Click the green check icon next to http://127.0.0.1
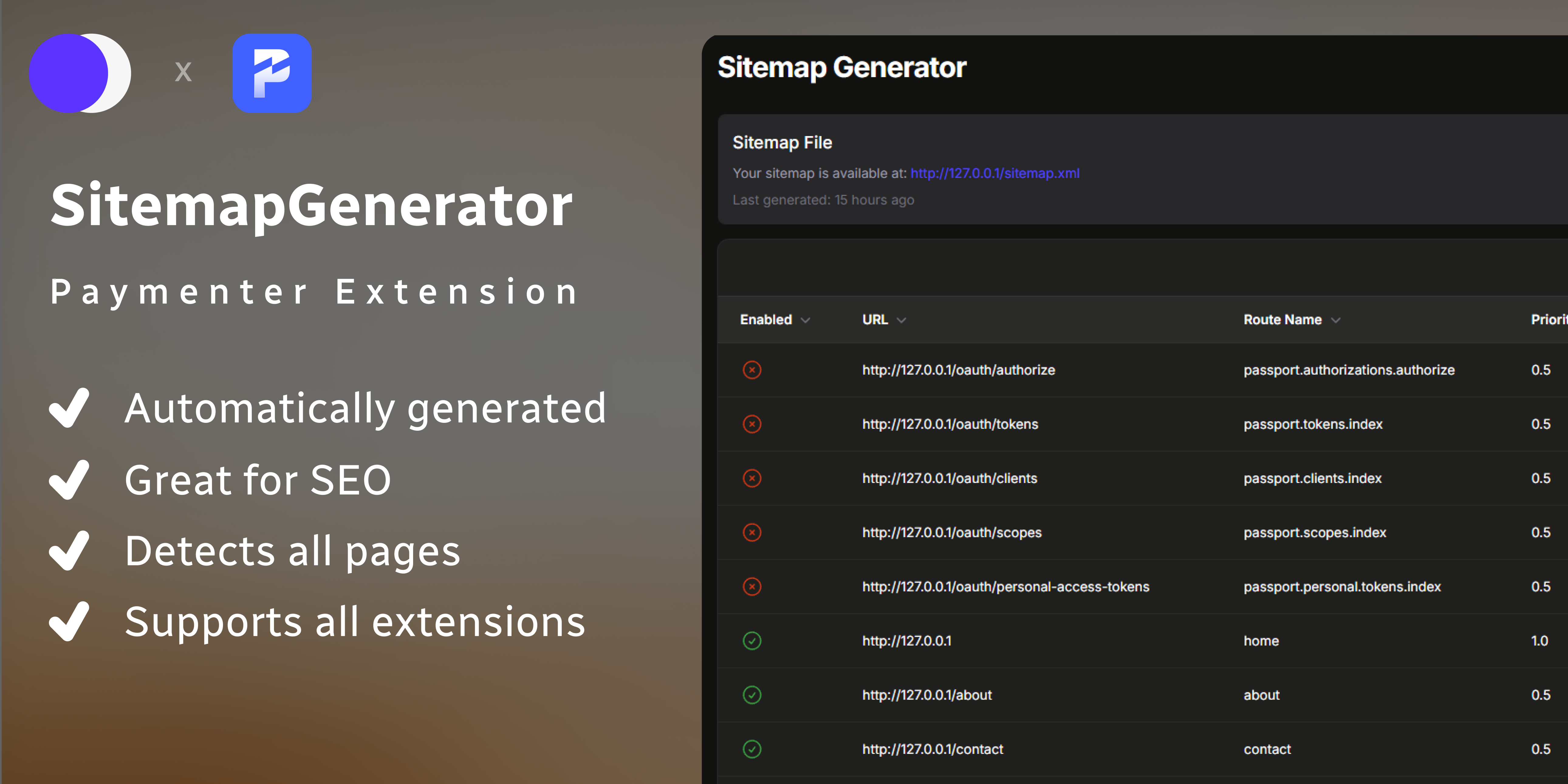 point(752,641)
